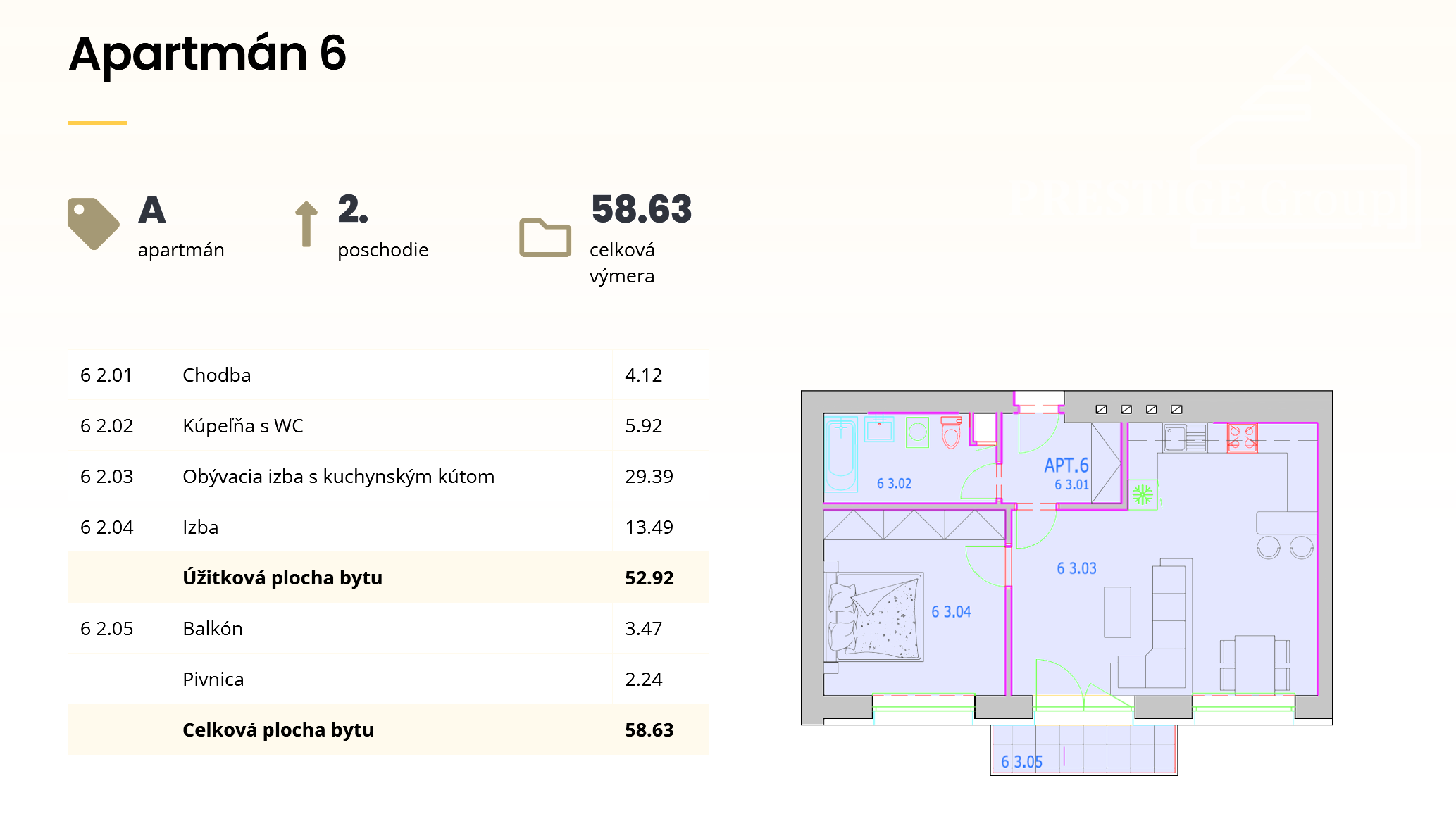Click the dining table in living room
This screenshot has height=819, width=1456.
(x=1255, y=664)
